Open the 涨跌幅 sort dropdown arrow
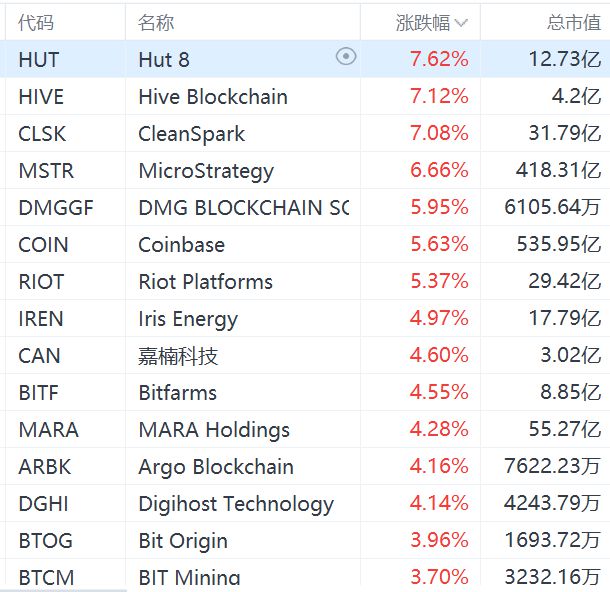Viewport: 610px width, 592px height. pyautogui.click(x=461, y=22)
